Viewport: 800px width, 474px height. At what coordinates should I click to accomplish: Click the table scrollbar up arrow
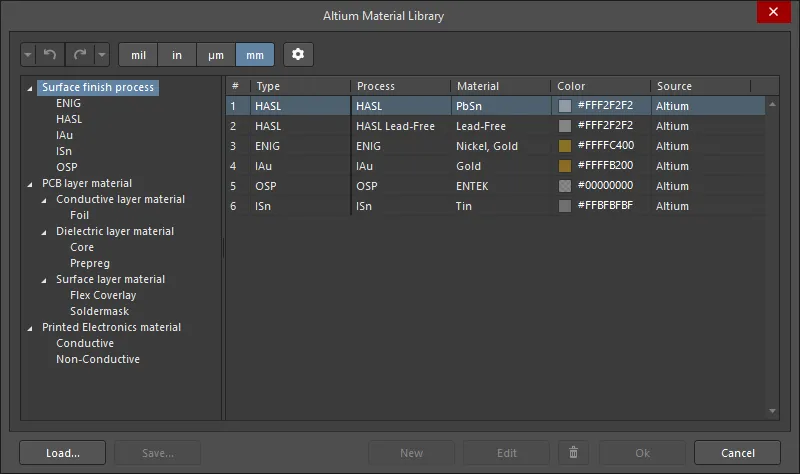772,104
